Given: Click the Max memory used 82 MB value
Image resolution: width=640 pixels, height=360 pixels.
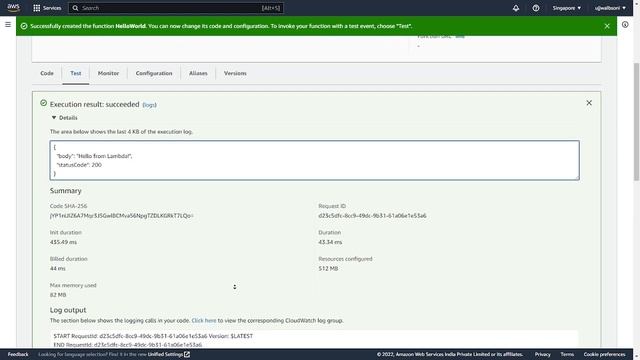Looking at the screenshot, I should tap(58, 295).
